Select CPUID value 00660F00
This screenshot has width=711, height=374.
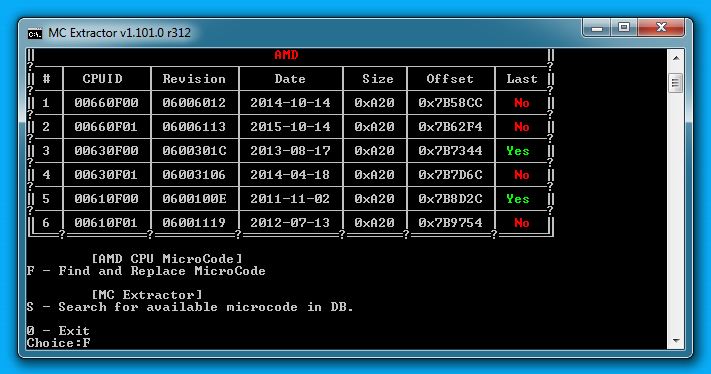click(x=106, y=103)
